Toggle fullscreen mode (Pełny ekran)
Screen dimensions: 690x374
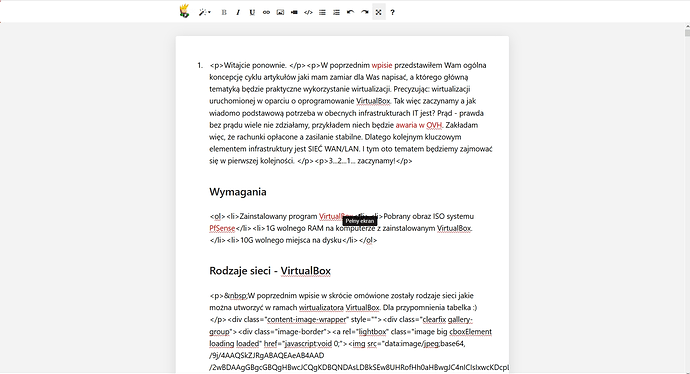379,12
